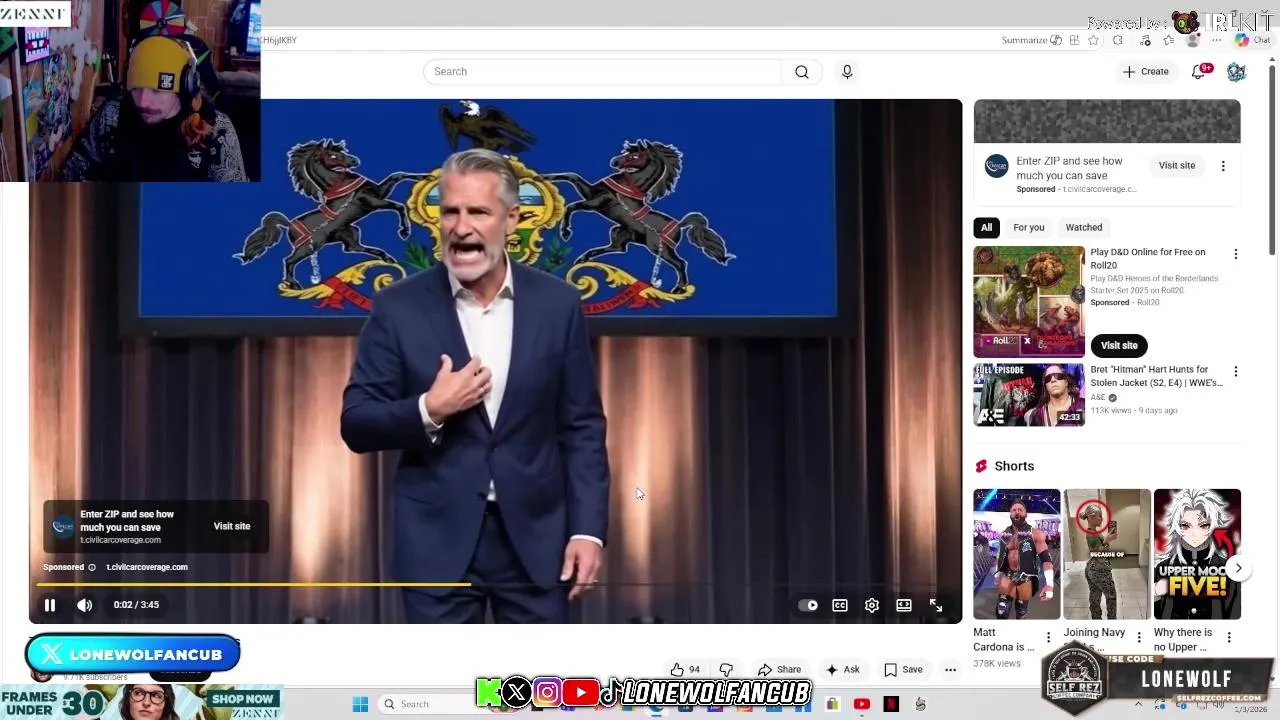Turn on closed captions (CC) button

click(x=840, y=605)
